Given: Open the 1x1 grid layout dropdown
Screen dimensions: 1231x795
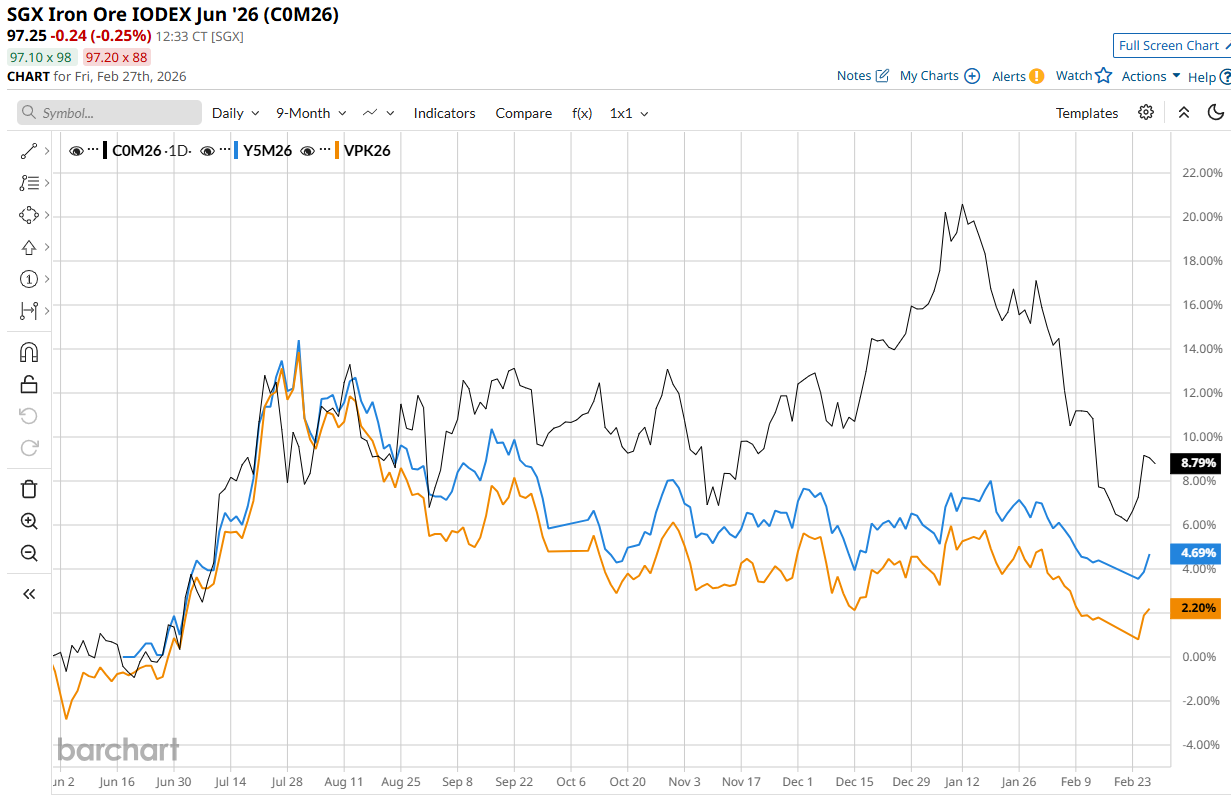Looking at the screenshot, I should point(629,113).
